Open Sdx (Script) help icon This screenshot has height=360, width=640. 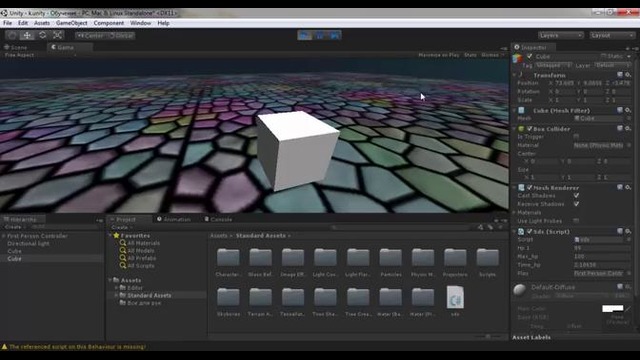pos(620,231)
